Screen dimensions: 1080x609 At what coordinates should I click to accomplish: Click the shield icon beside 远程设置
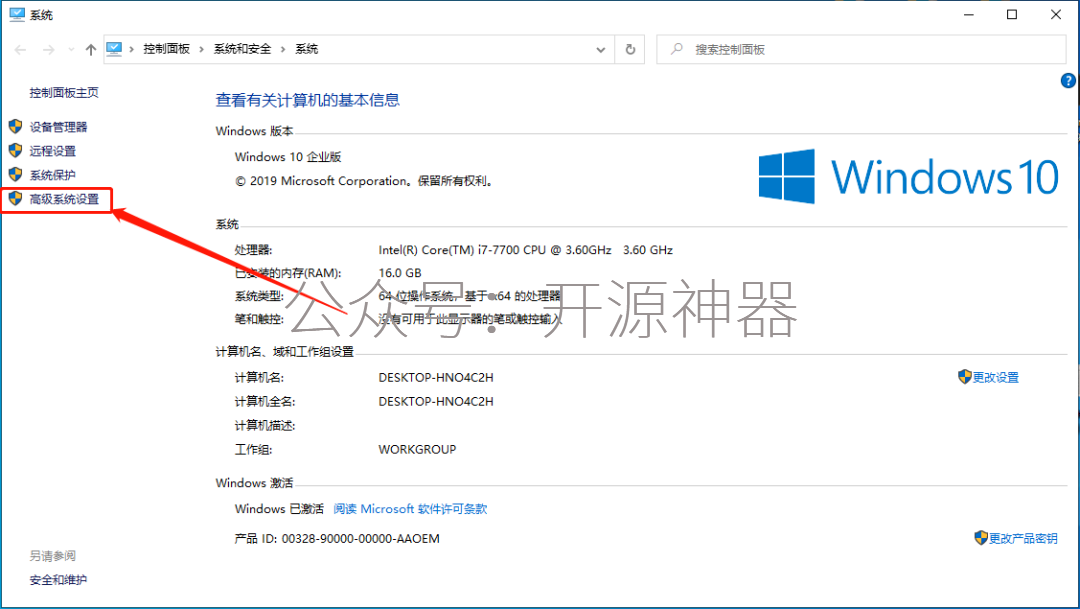point(15,150)
